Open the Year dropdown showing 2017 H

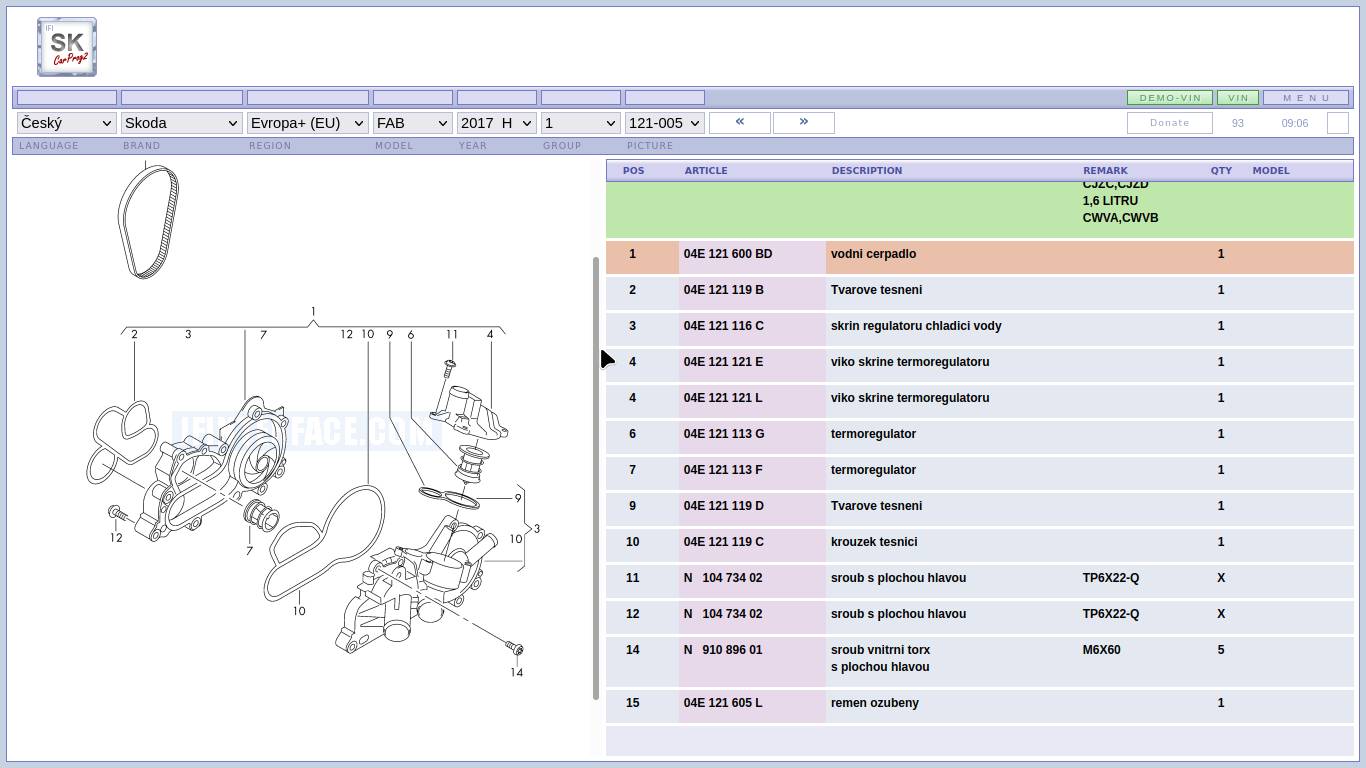point(496,123)
